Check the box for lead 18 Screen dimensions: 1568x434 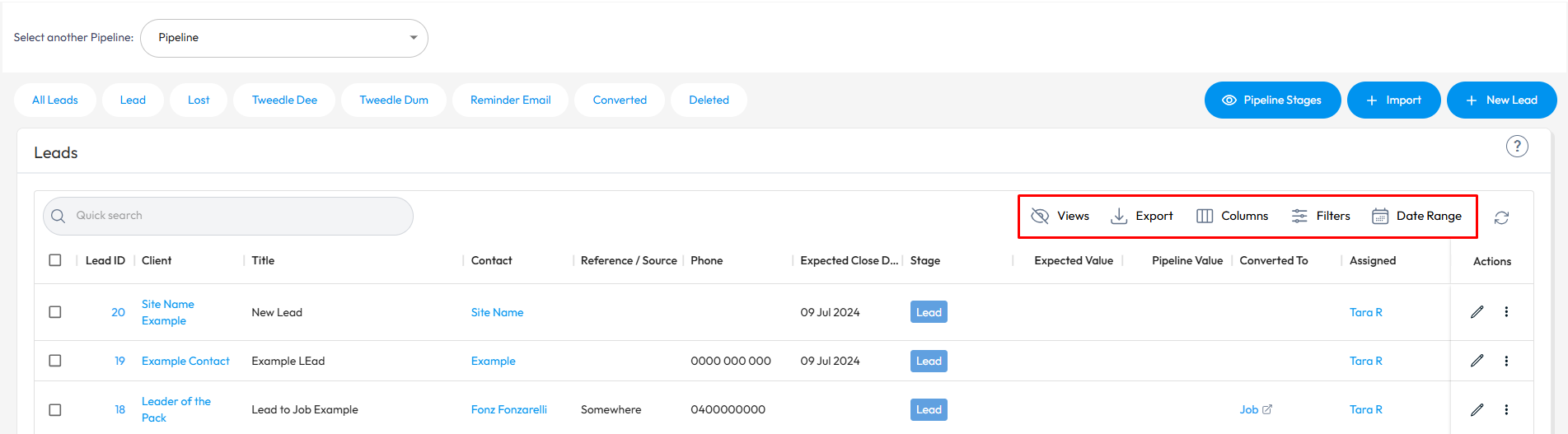(x=55, y=409)
